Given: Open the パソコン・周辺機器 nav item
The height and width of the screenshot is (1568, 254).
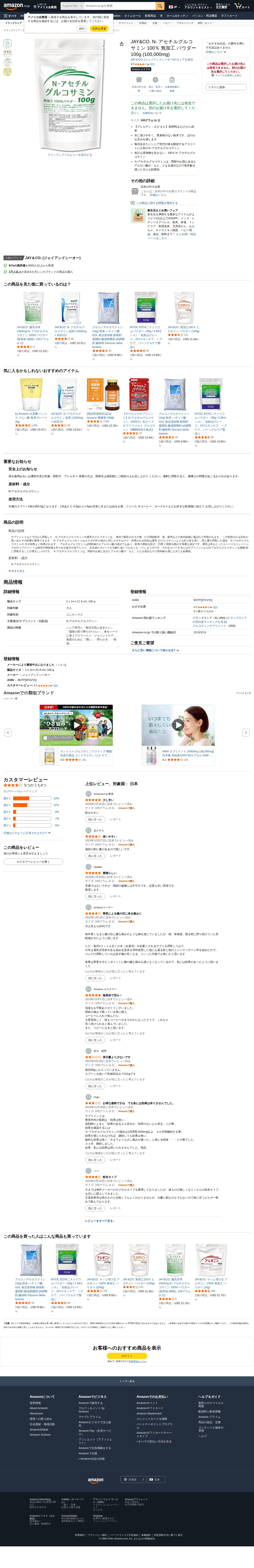Looking at the screenshot, I should click(x=205, y=16).
